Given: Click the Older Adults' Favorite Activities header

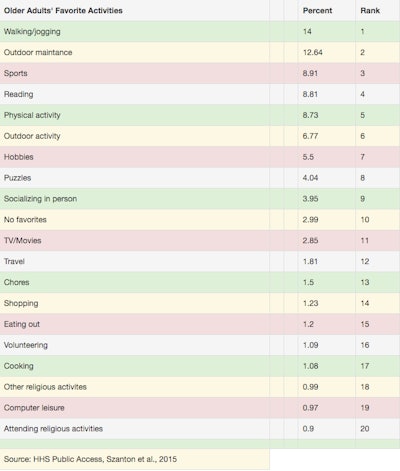Looking at the screenshot, I should pyautogui.click(x=63, y=11).
